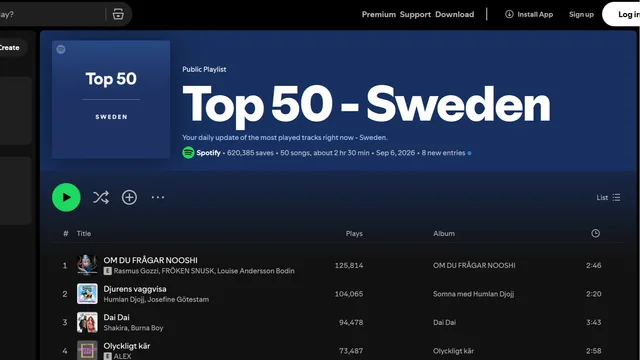
Task: Click track number 2
Action: (x=65, y=294)
